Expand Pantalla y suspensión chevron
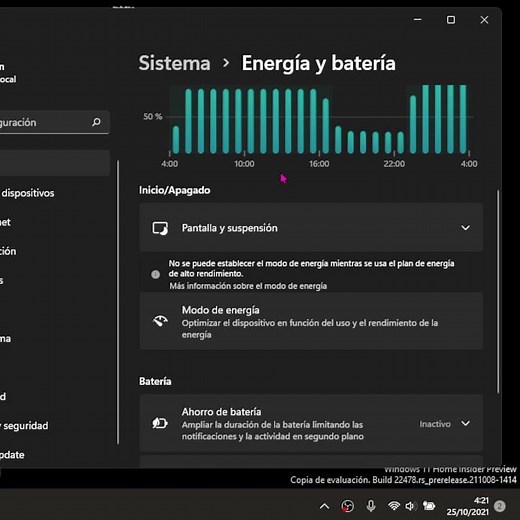Image resolution: width=520 pixels, height=520 pixels. click(x=465, y=228)
